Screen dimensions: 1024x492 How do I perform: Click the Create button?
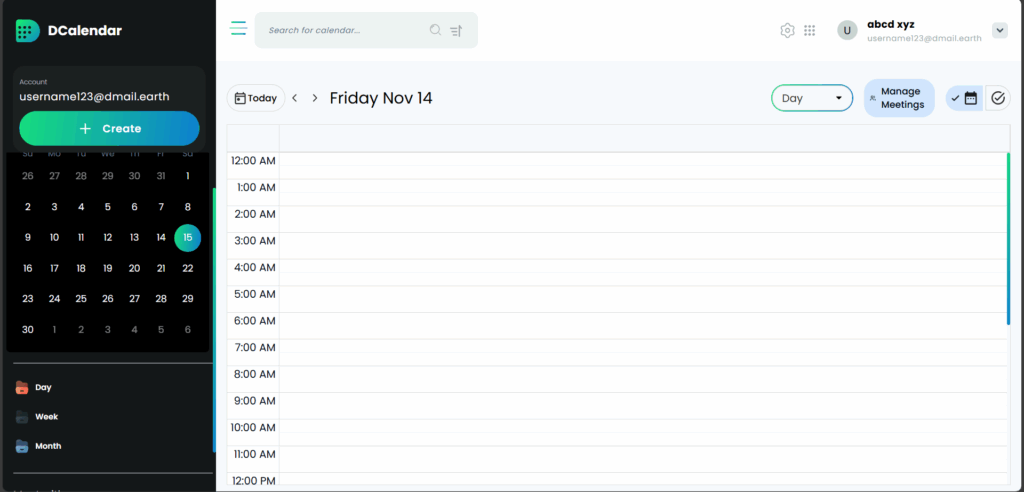(109, 129)
